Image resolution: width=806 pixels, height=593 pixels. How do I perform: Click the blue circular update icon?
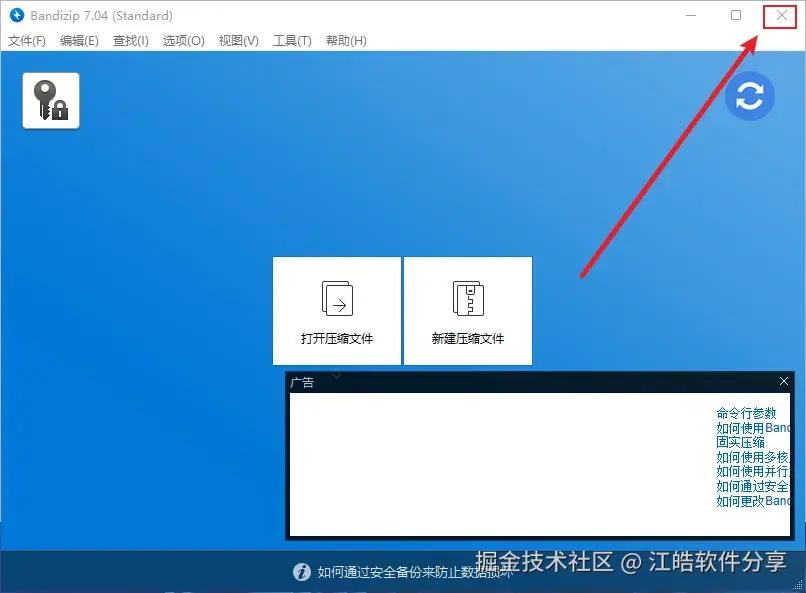tap(749, 96)
